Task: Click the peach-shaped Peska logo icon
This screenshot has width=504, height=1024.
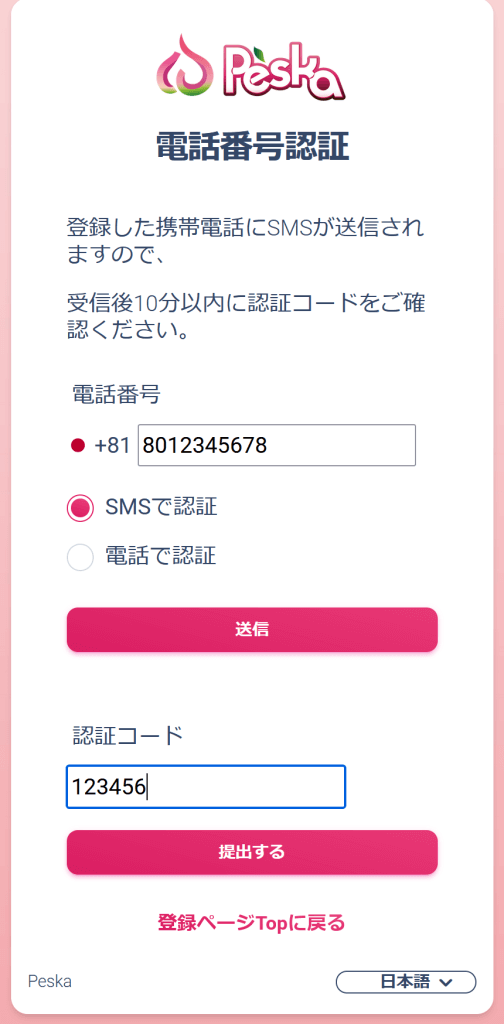Action: click(x=185, y=65)
